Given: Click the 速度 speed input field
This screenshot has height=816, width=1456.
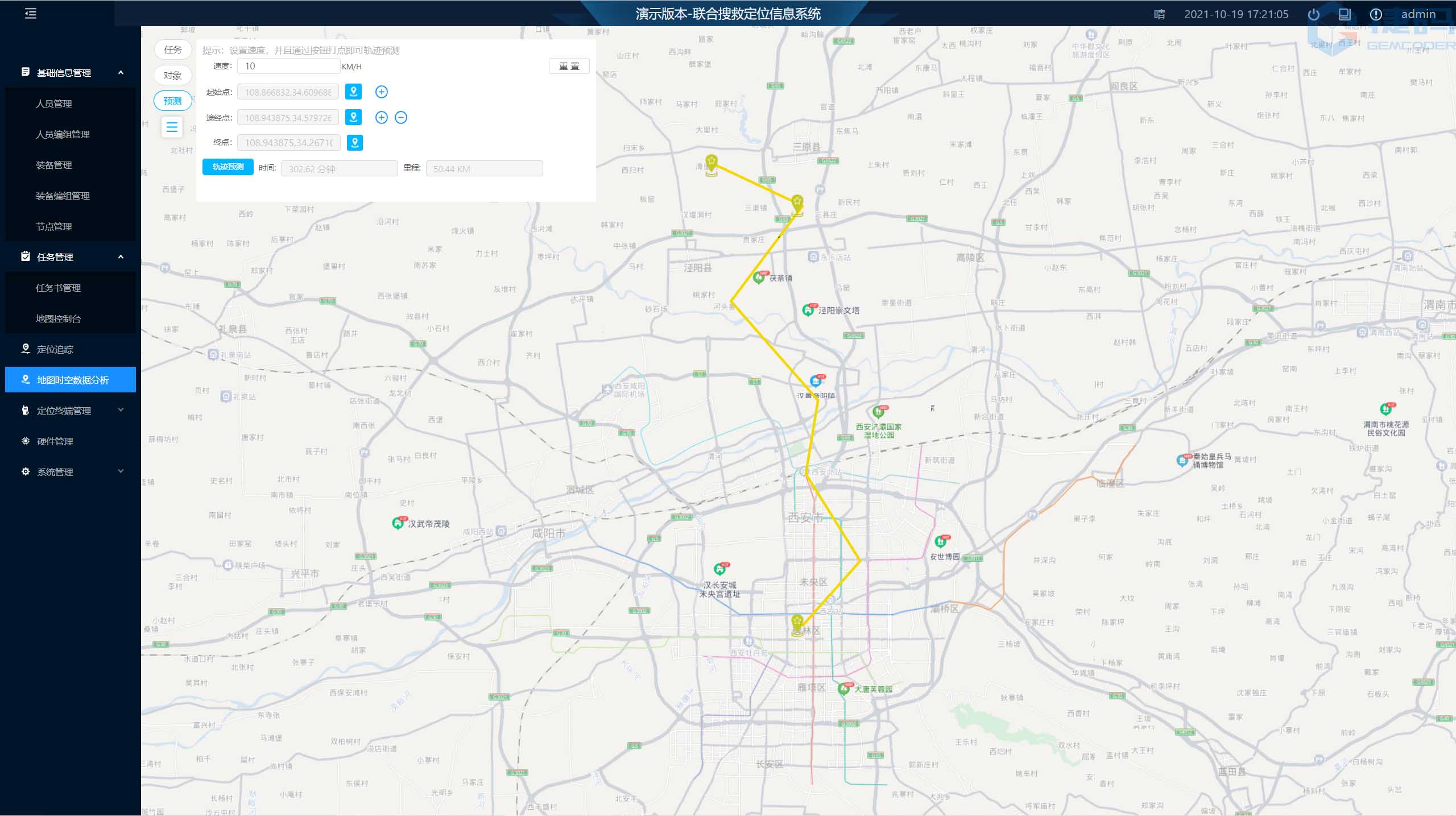Looking at the screenshot, I should click(288, 66).
